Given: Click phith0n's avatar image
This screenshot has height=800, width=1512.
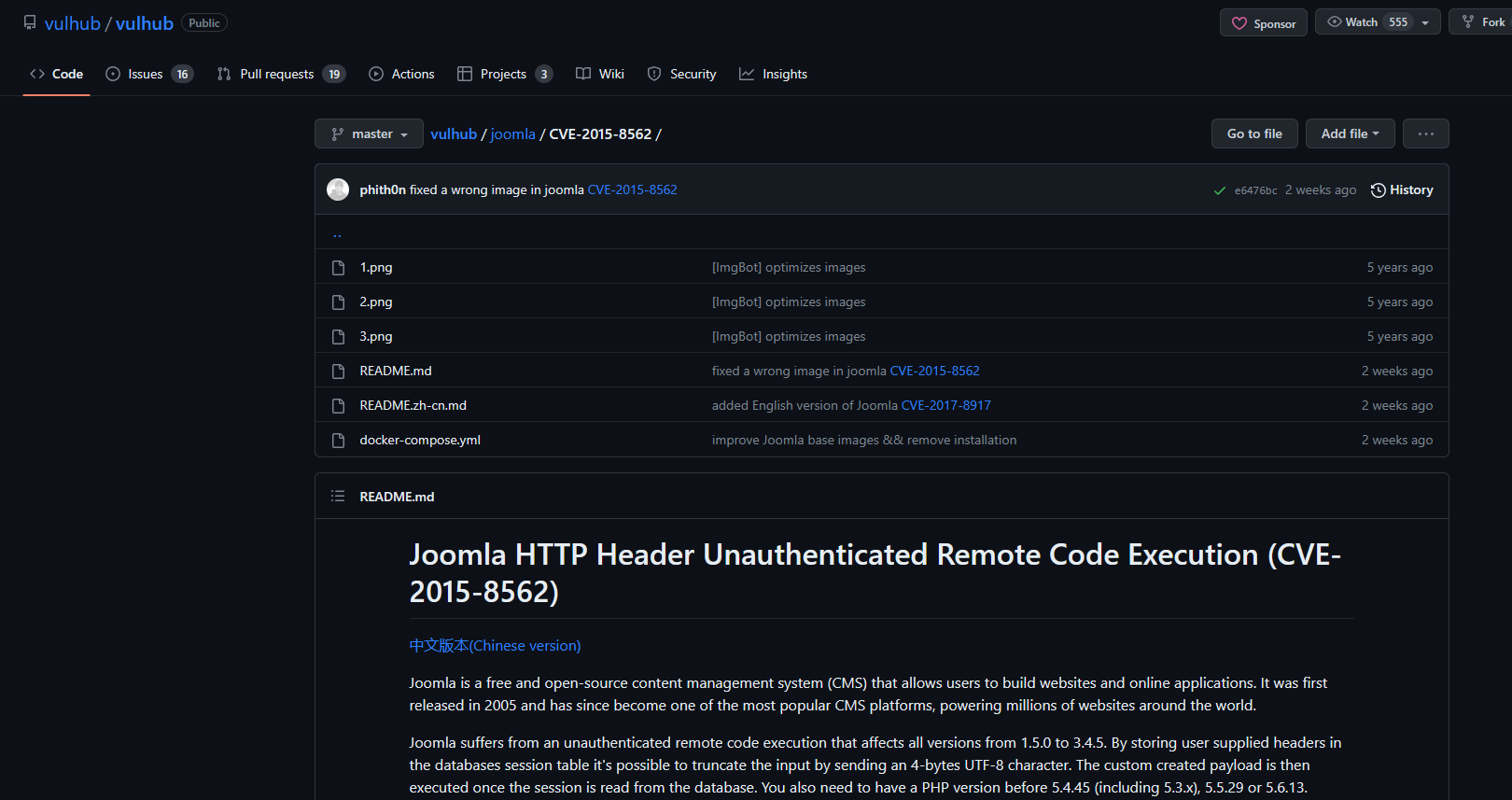Looking at the screenshot, I should (338, 189).
